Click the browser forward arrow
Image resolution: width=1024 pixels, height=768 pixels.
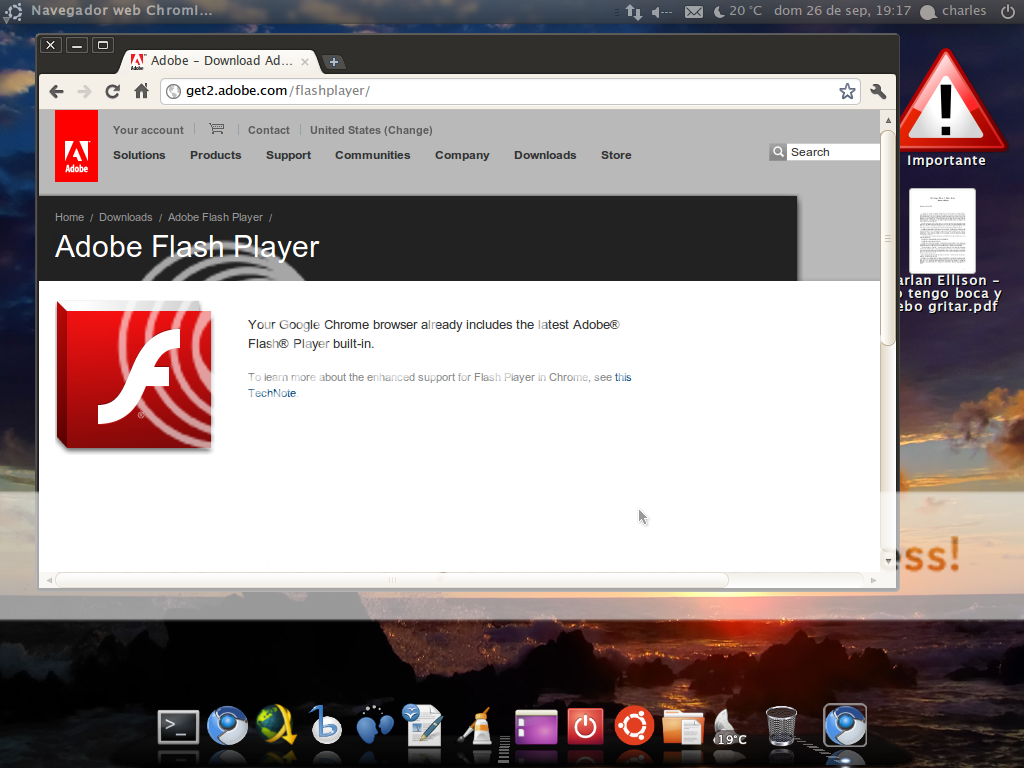pyautogui.click(x=84, y=91)
